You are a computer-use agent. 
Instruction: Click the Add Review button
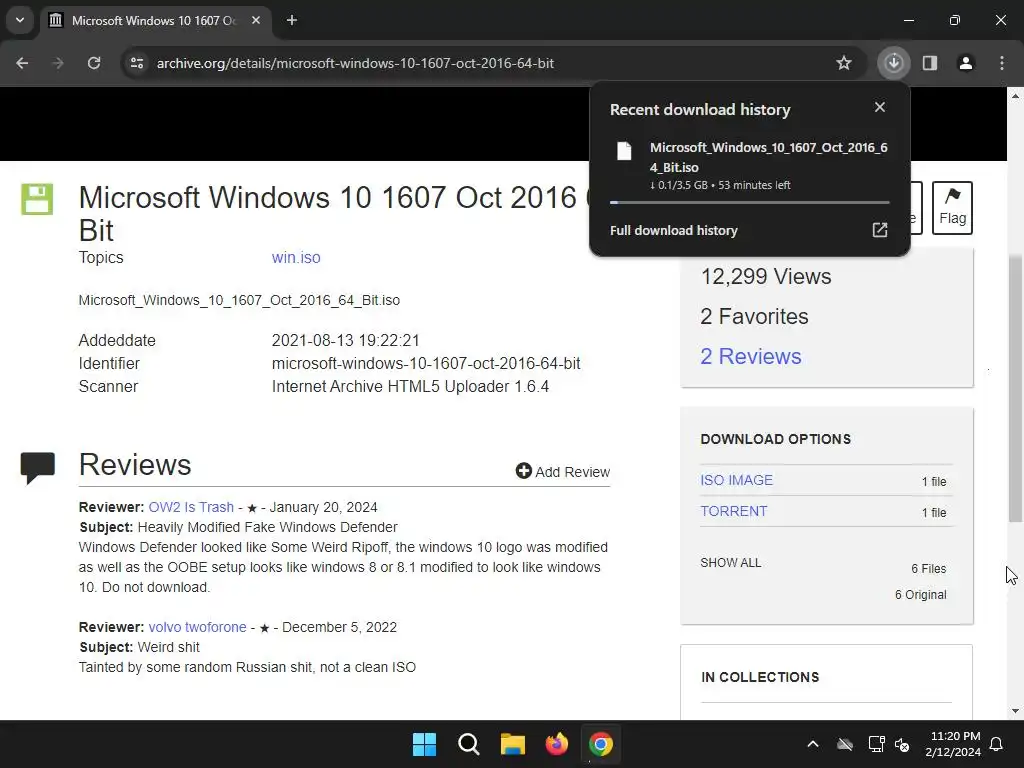(x=563, y=472)
